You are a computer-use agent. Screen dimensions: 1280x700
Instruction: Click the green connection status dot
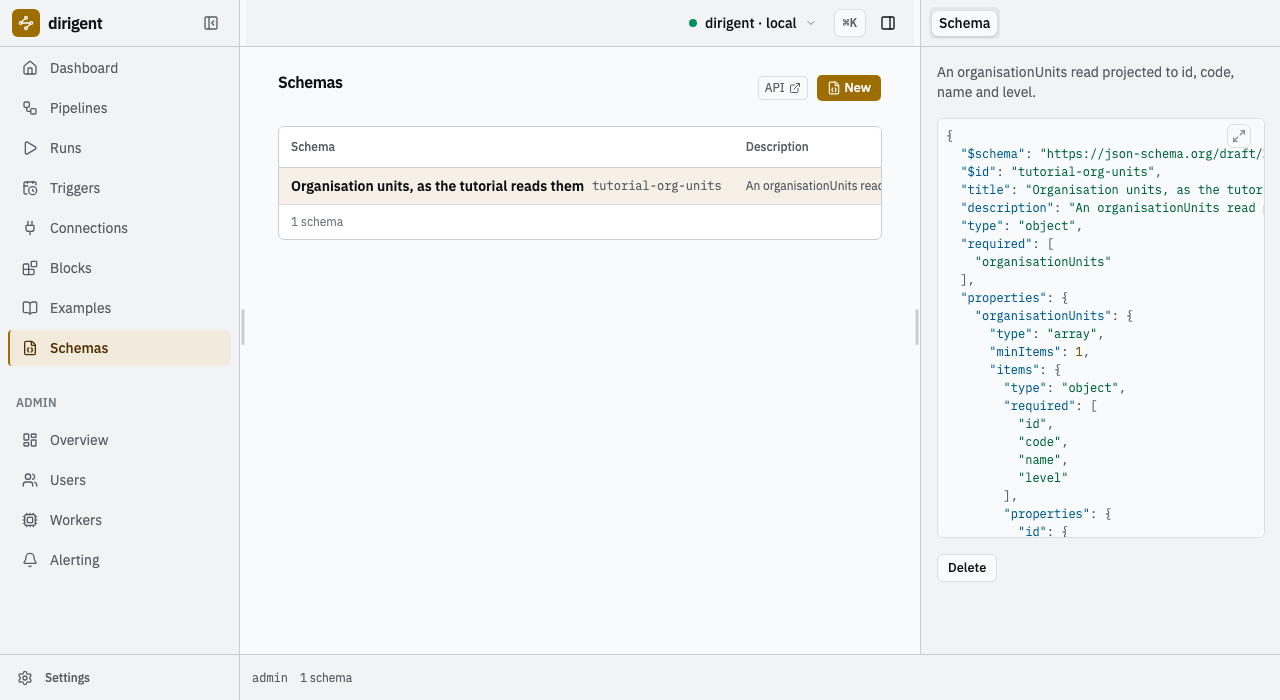pyautogui.click(x=693, y=23)
